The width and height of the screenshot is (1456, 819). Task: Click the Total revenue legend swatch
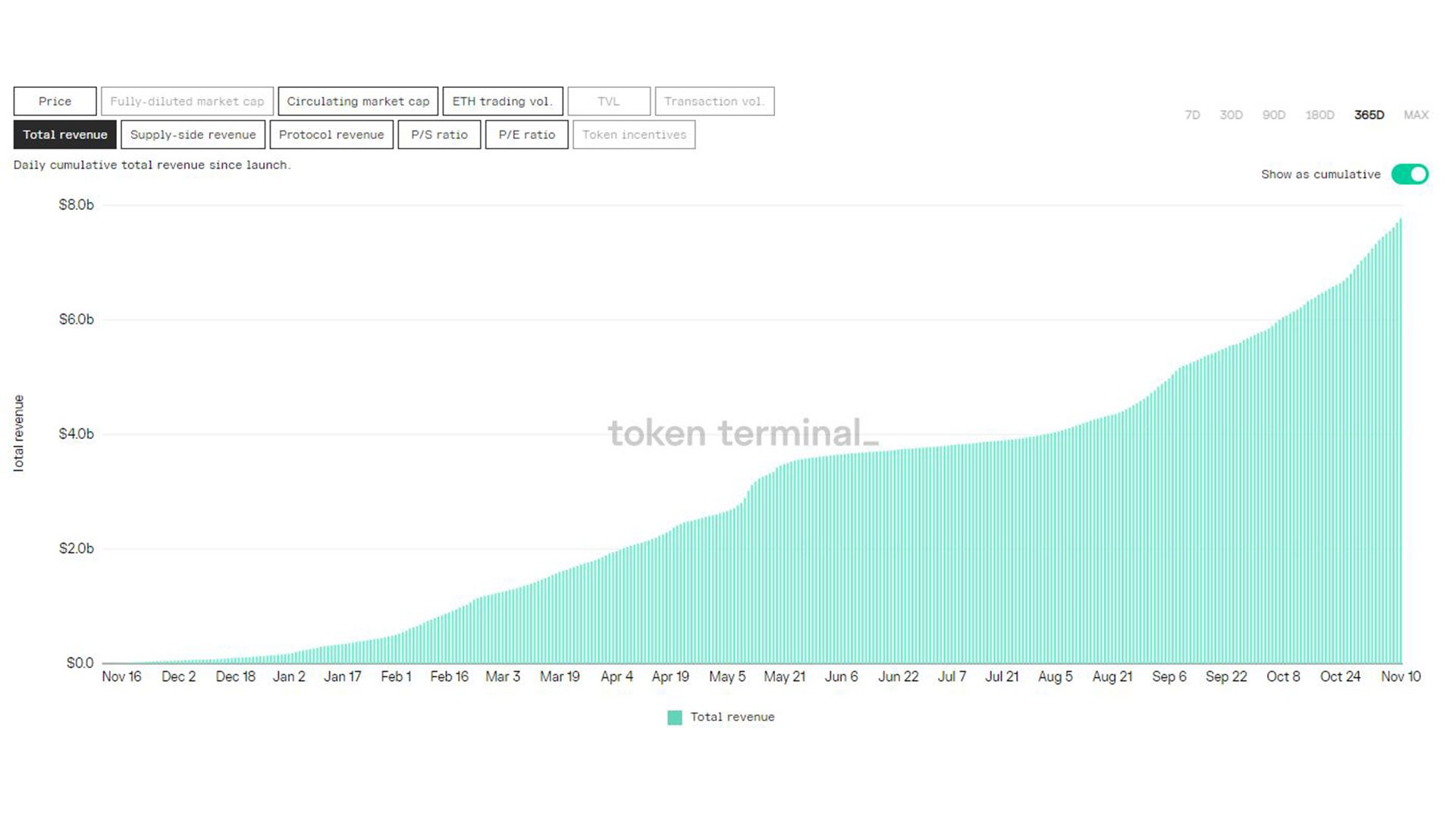tap(674, 717)
